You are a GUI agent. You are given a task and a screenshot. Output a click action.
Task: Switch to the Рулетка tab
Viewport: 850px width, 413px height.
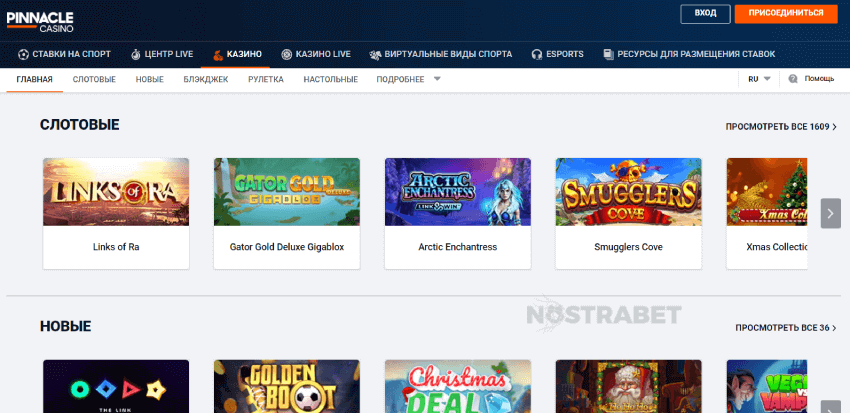click(266, 79)
